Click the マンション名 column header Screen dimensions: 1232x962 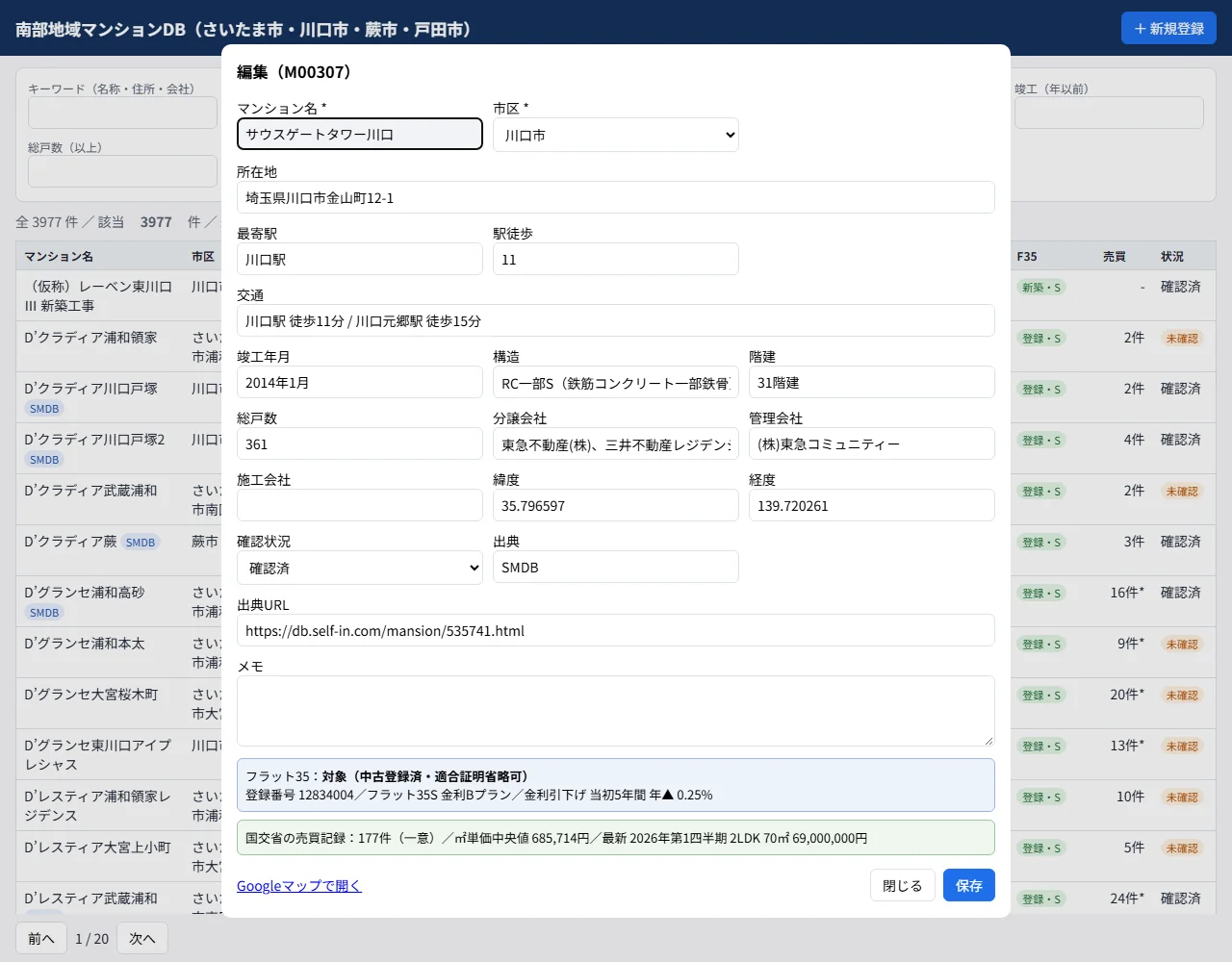[x=59, y=257]
